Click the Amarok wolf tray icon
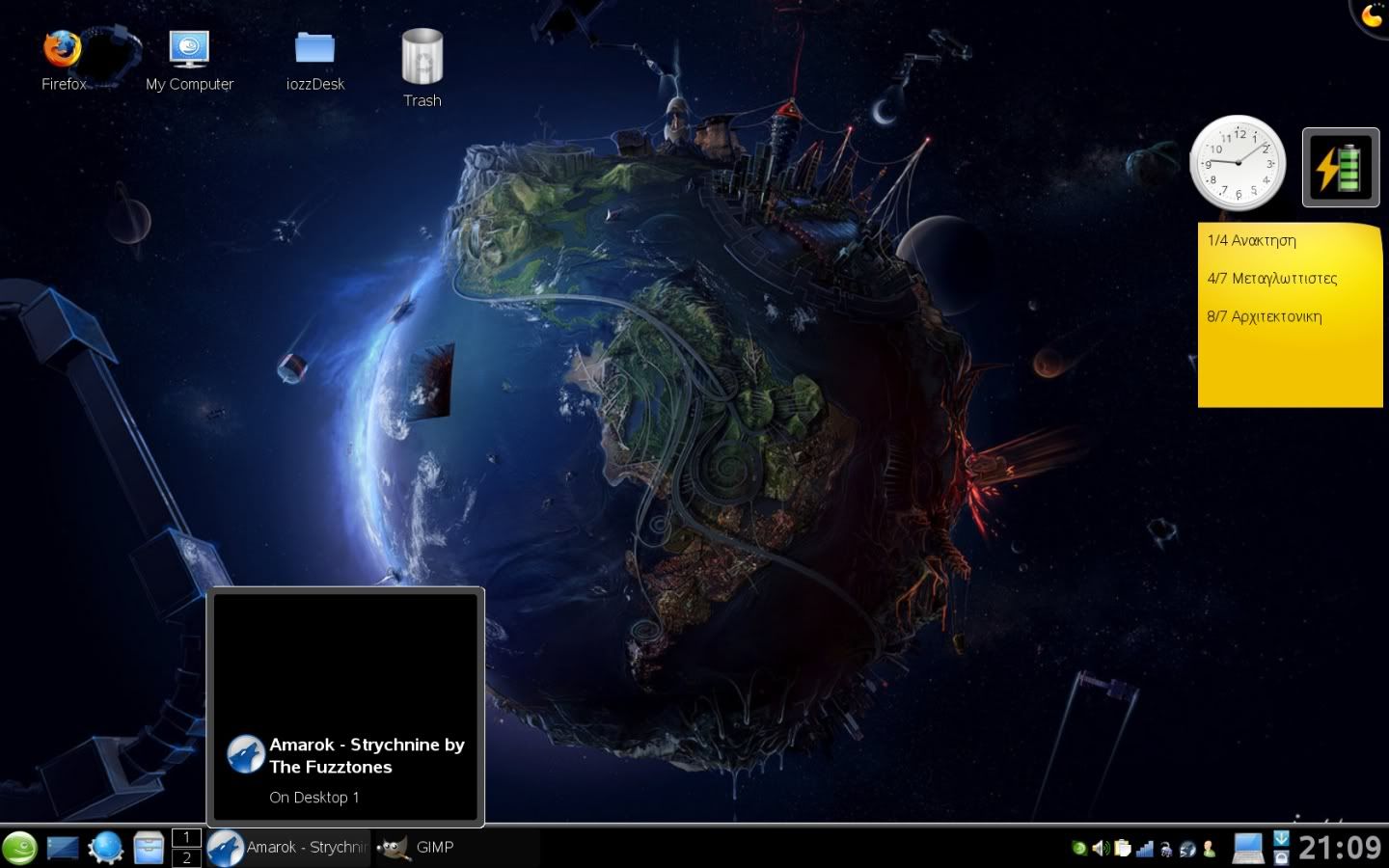Viewport: 1389px width, 868px height. (x=1187, y=849)
